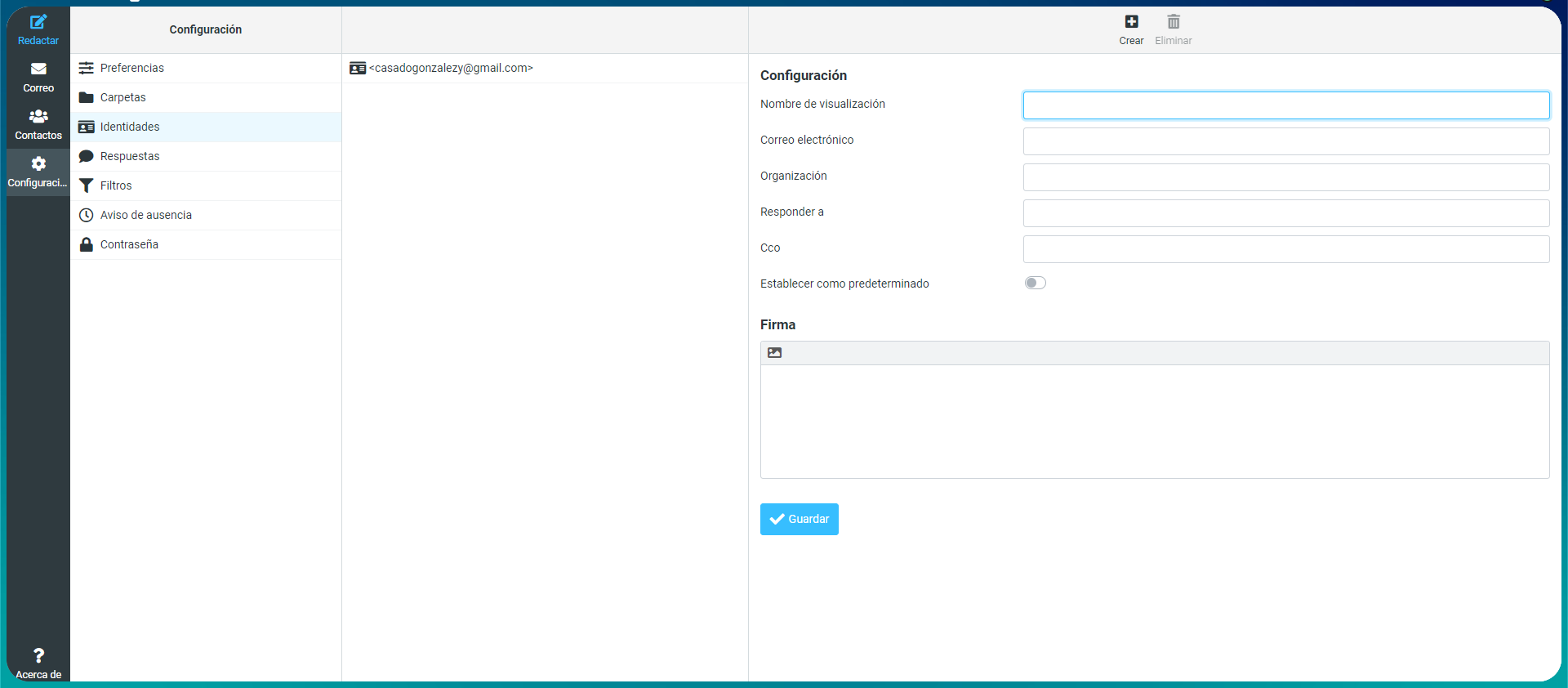
Task: Open Filtros settings section
Action: (206, 185)
